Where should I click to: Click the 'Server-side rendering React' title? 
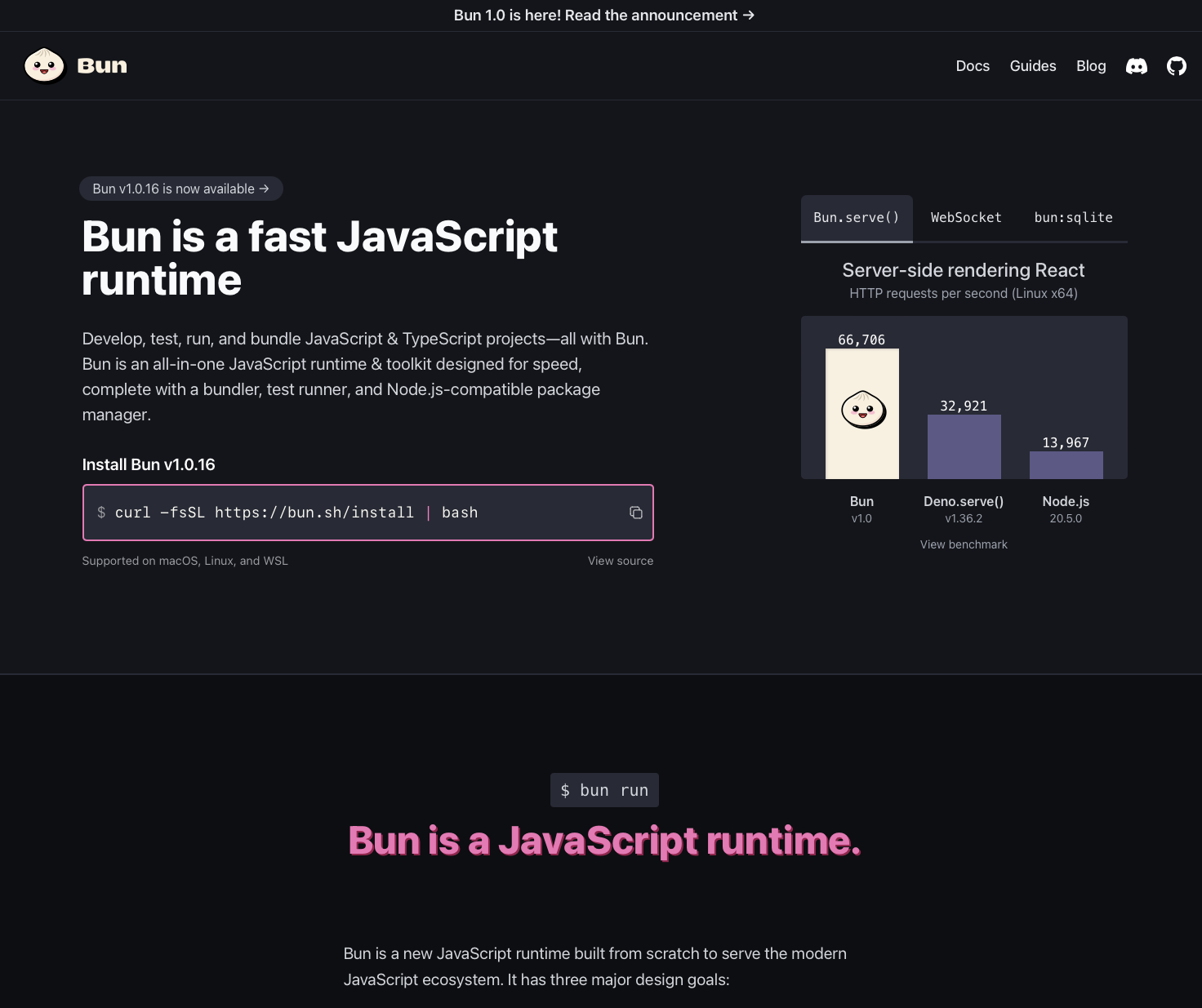pos(964,270)
